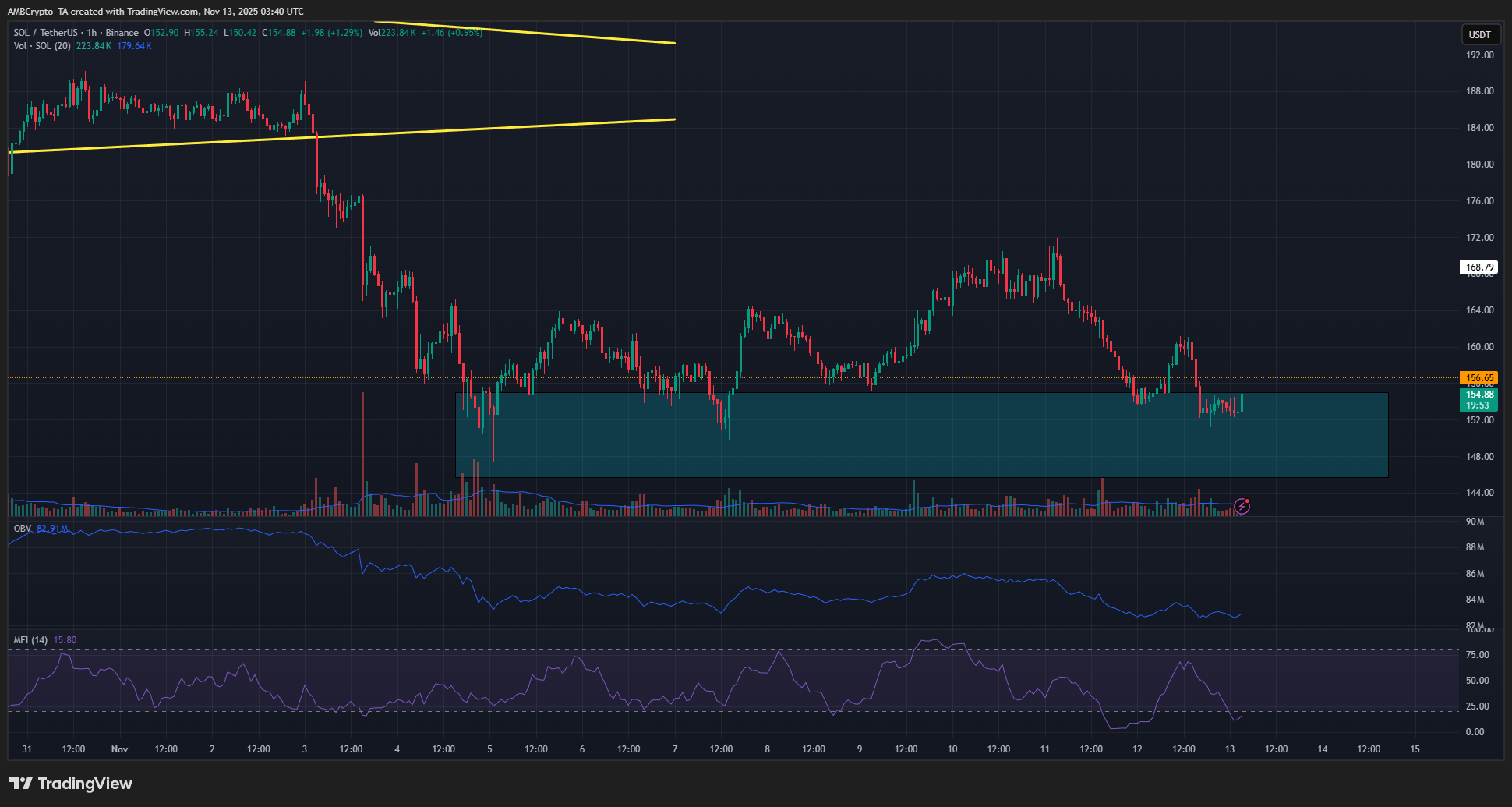This screenshot has height=807, width=1512.
Task: Click the green 154.88 current price label
Action: (x=1481, y=395)
